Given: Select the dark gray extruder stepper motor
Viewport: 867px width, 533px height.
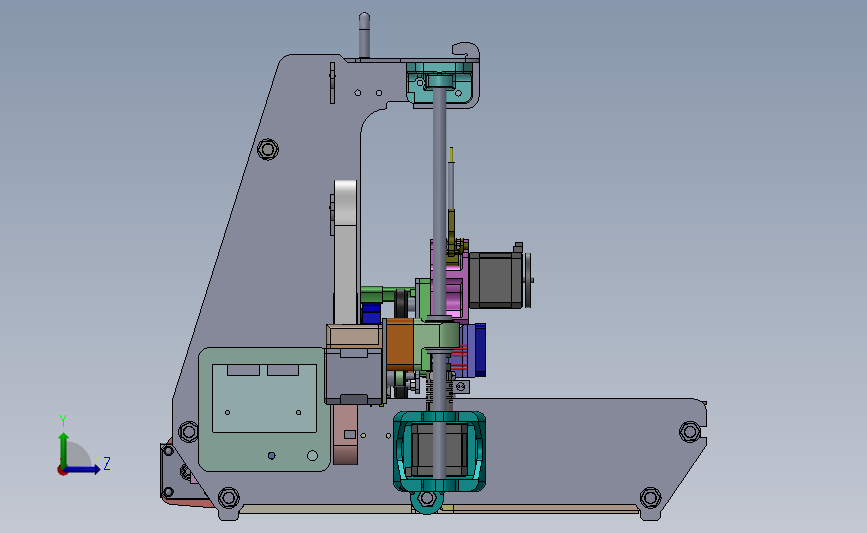Looking at the screenshot, I should click(495, 279).
